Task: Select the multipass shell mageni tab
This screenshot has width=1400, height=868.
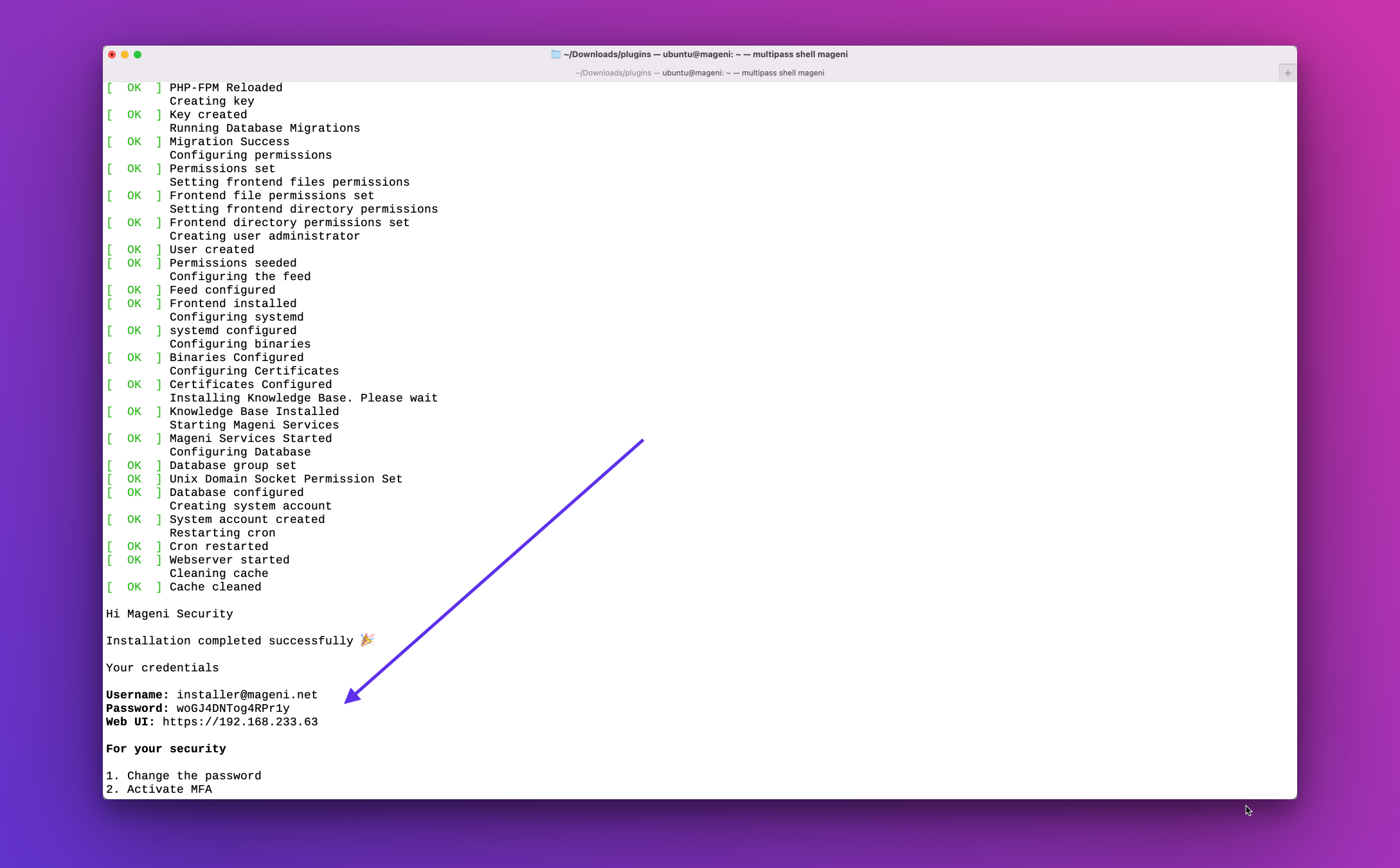Action: click(699, 73)
